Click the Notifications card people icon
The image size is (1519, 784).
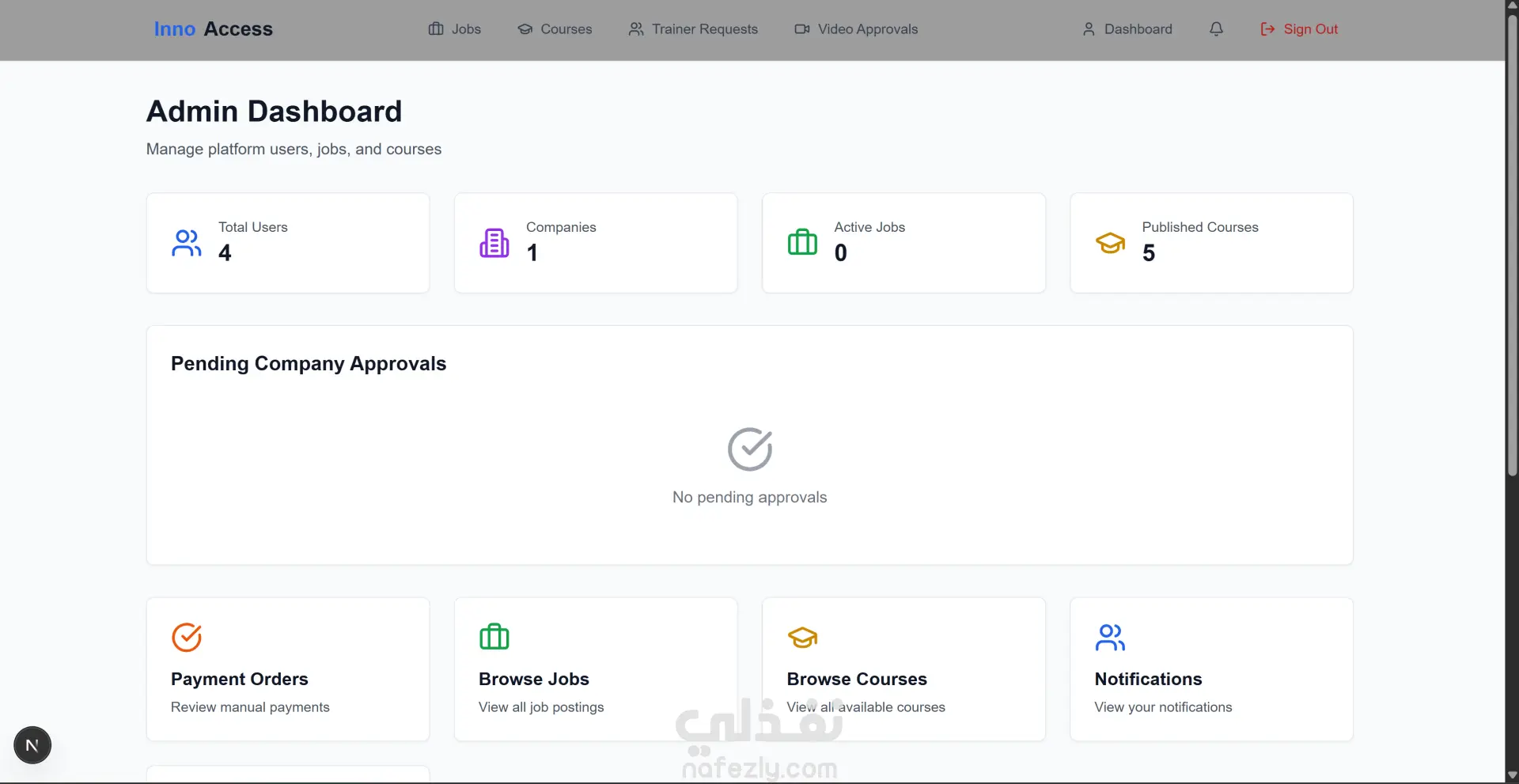pos(1110,637)
